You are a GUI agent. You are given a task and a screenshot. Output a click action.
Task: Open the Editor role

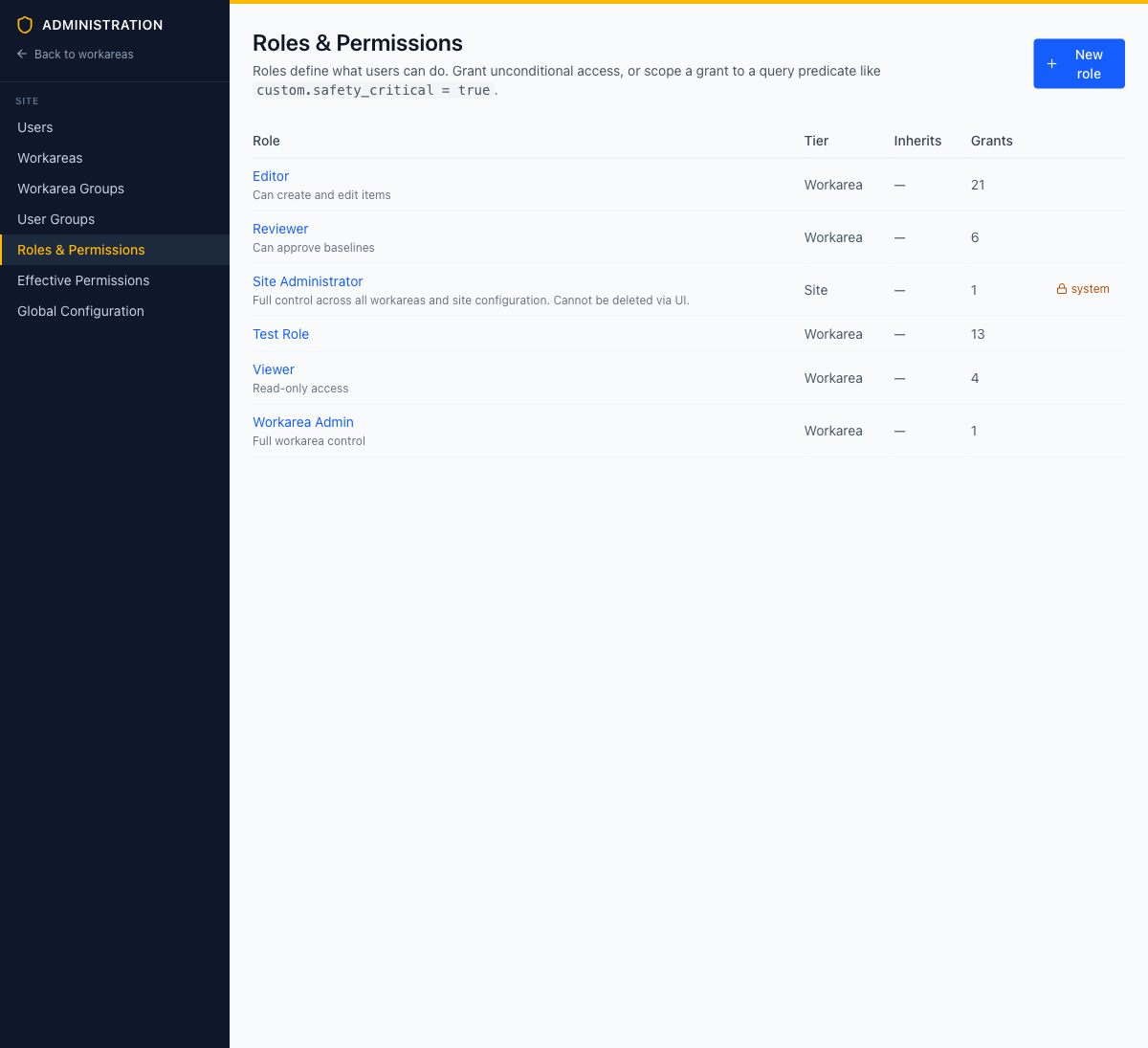coord(271,176)
